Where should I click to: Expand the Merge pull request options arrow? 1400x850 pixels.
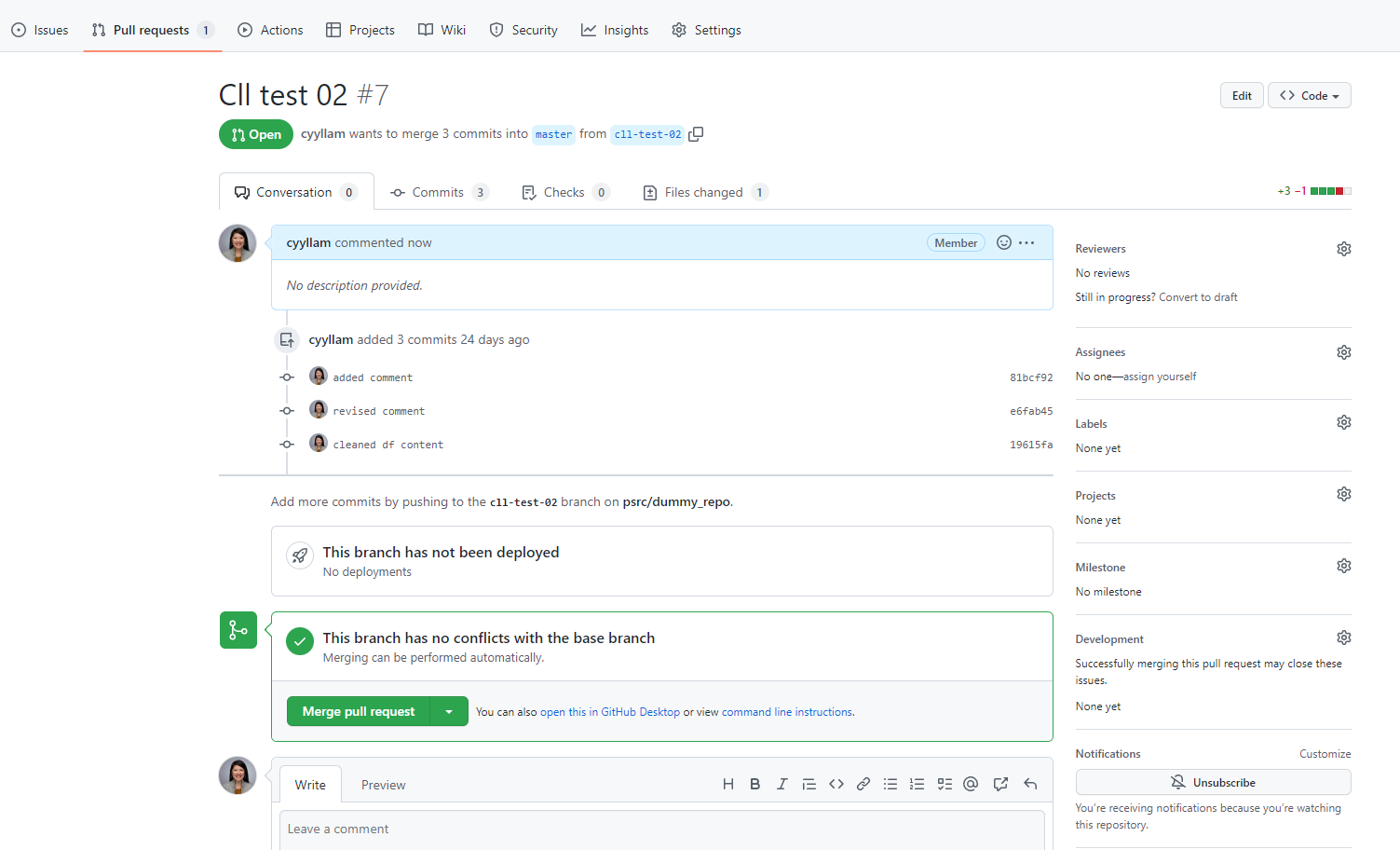pos(449,711)
